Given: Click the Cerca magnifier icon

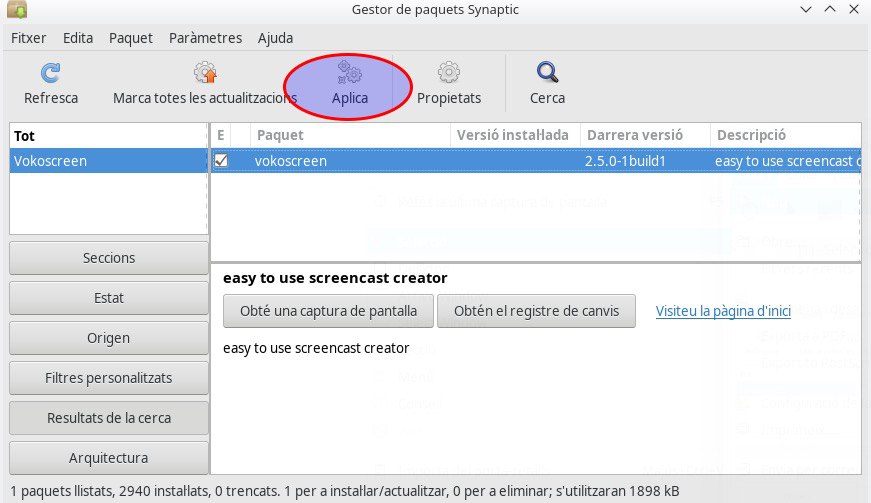Looking at the screenshot, I should (547, 73).
